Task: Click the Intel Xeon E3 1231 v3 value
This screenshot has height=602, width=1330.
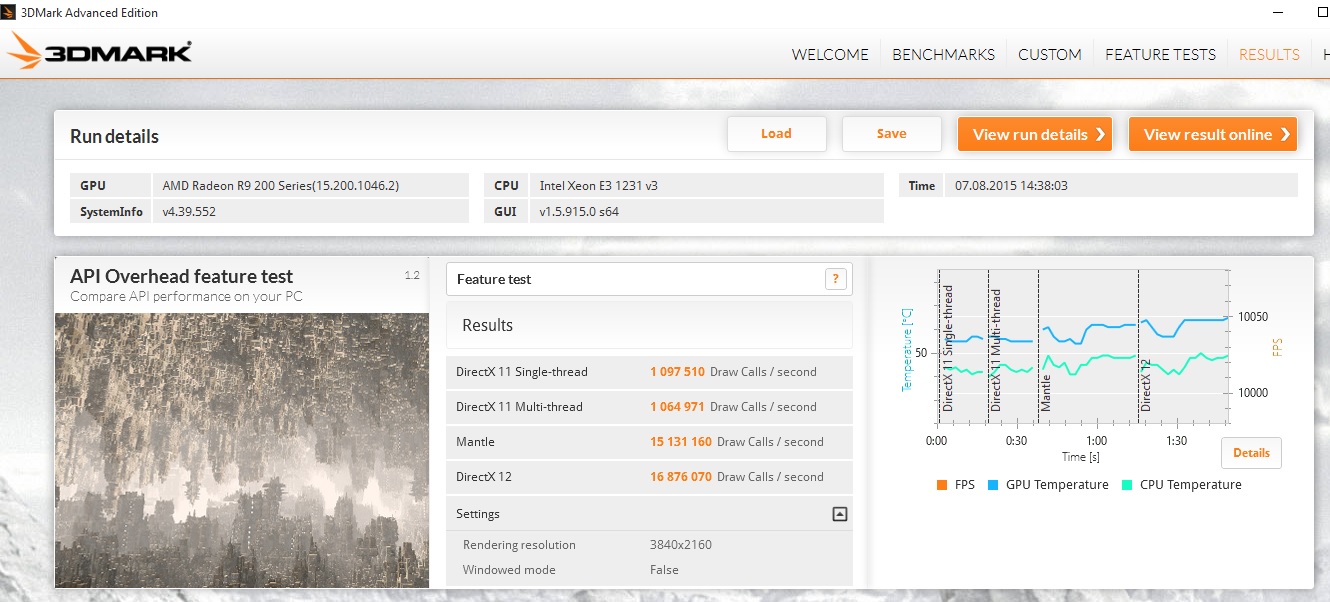Action: [598, 186]
